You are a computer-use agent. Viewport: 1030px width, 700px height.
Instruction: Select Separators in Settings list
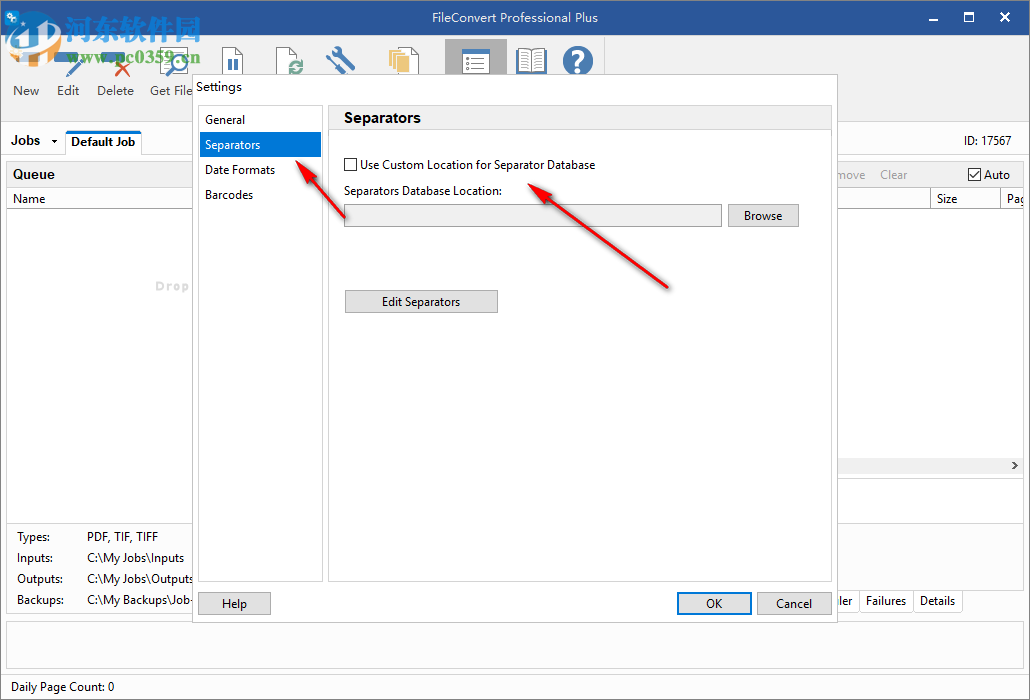(260, 144)
